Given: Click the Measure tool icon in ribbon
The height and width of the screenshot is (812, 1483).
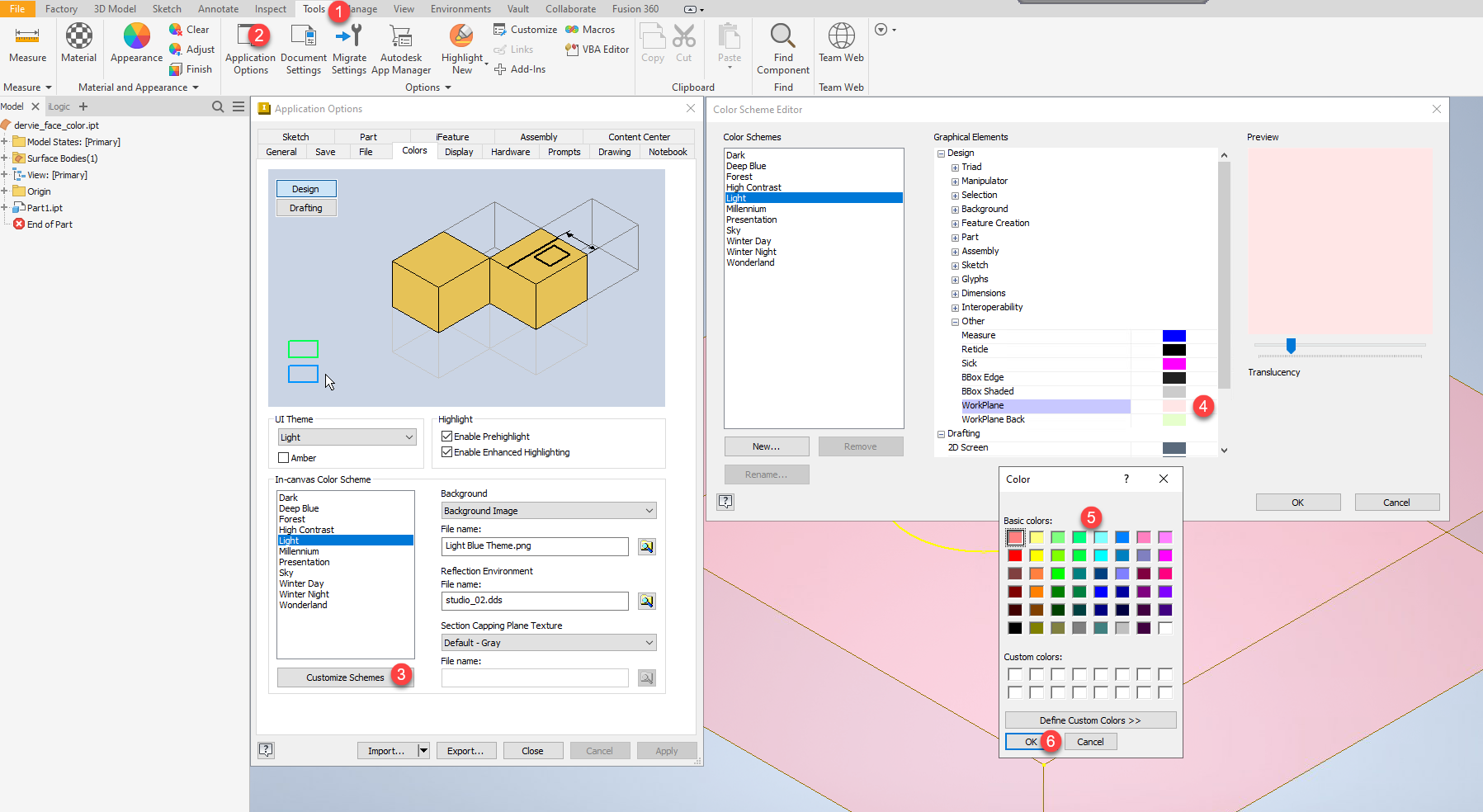Looking at the screenshot, I should (27, 36).
